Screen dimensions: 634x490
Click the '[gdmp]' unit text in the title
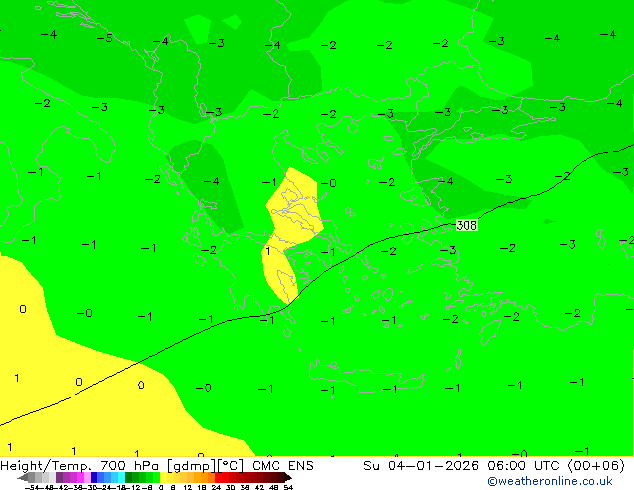(192, 466)
